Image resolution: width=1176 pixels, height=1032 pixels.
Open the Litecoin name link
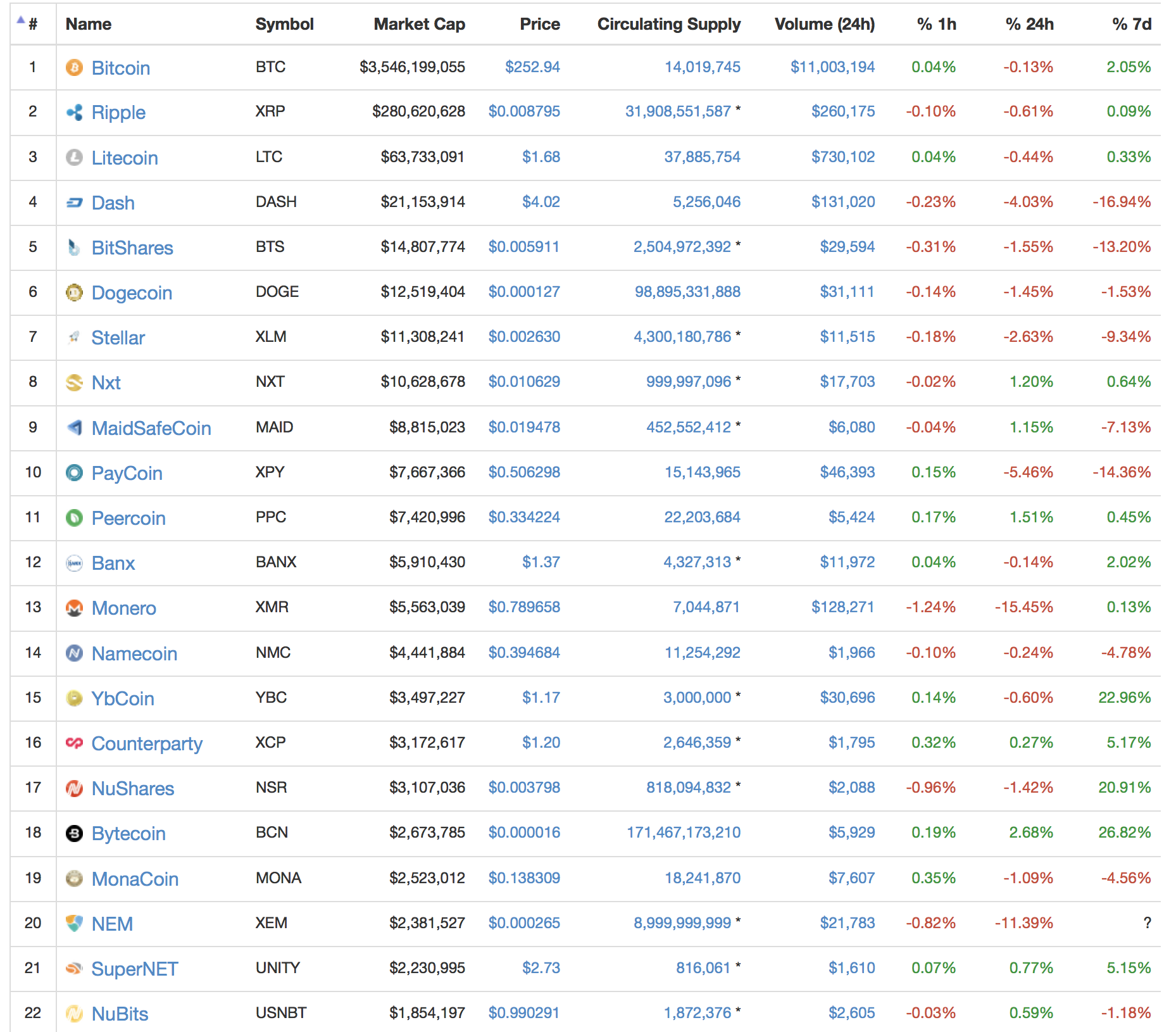pyautogui.click(x=125, y=158)
